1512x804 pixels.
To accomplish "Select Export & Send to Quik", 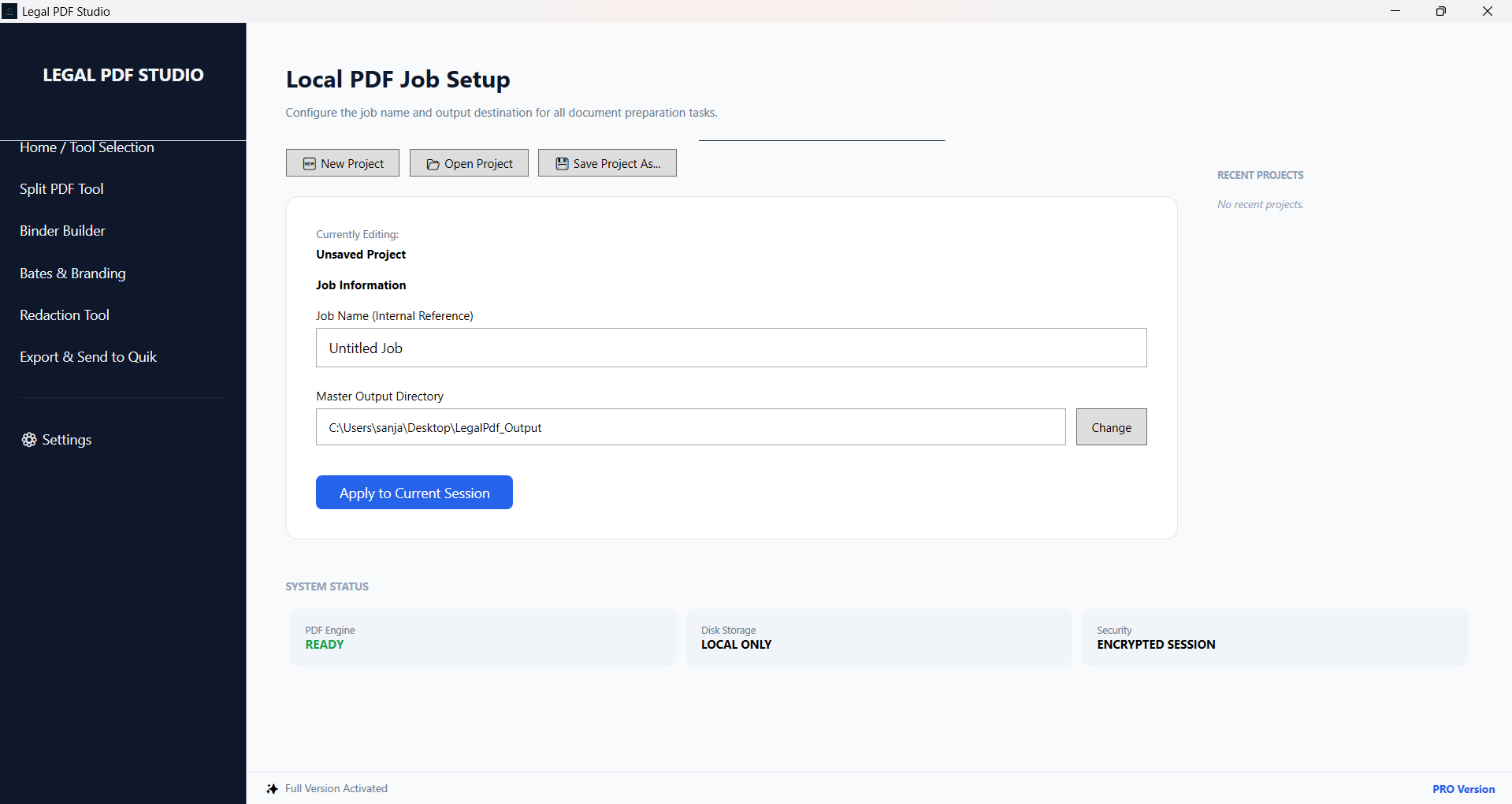I will [87, 357].
